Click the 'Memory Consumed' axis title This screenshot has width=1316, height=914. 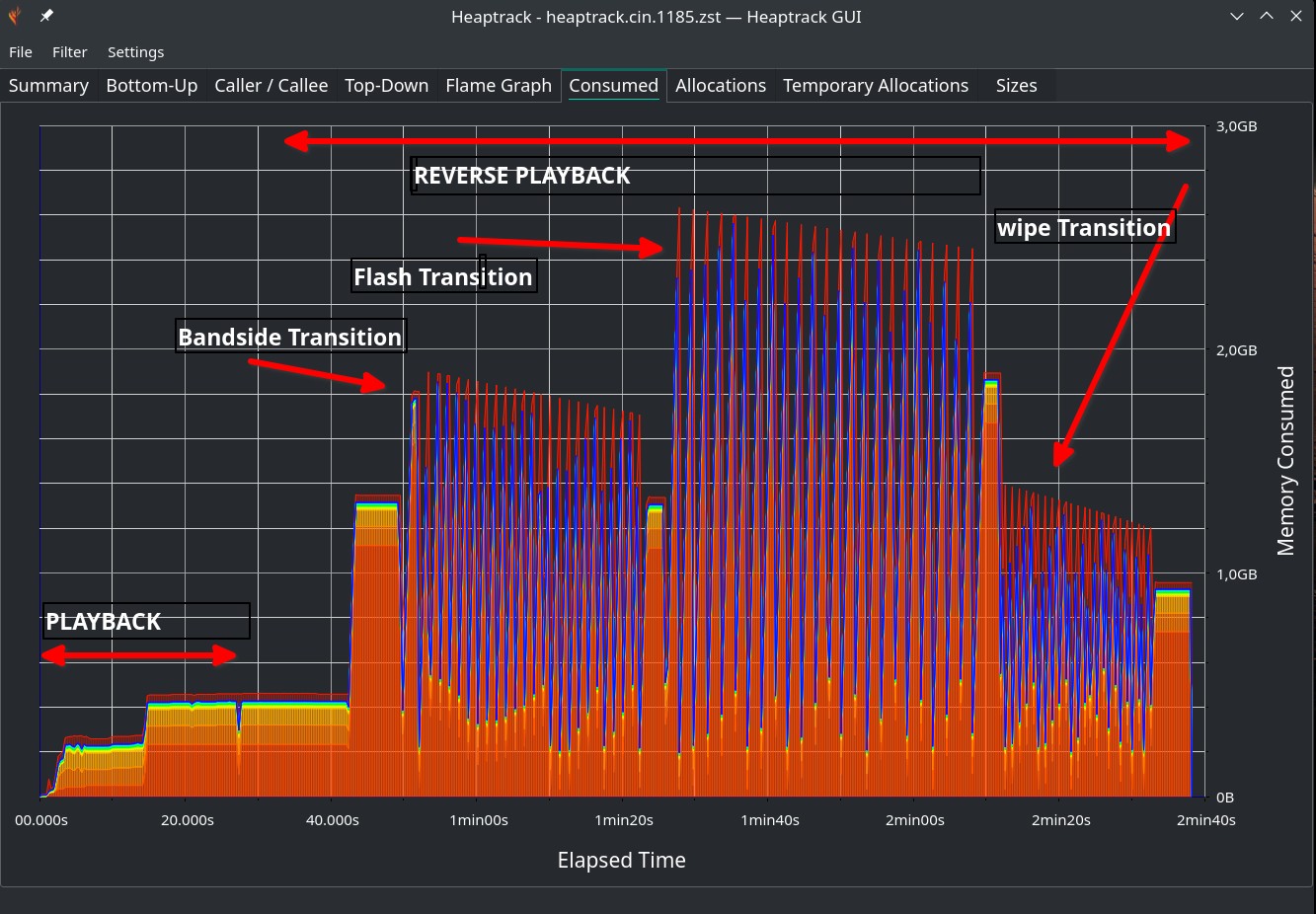pos(1285,461)
